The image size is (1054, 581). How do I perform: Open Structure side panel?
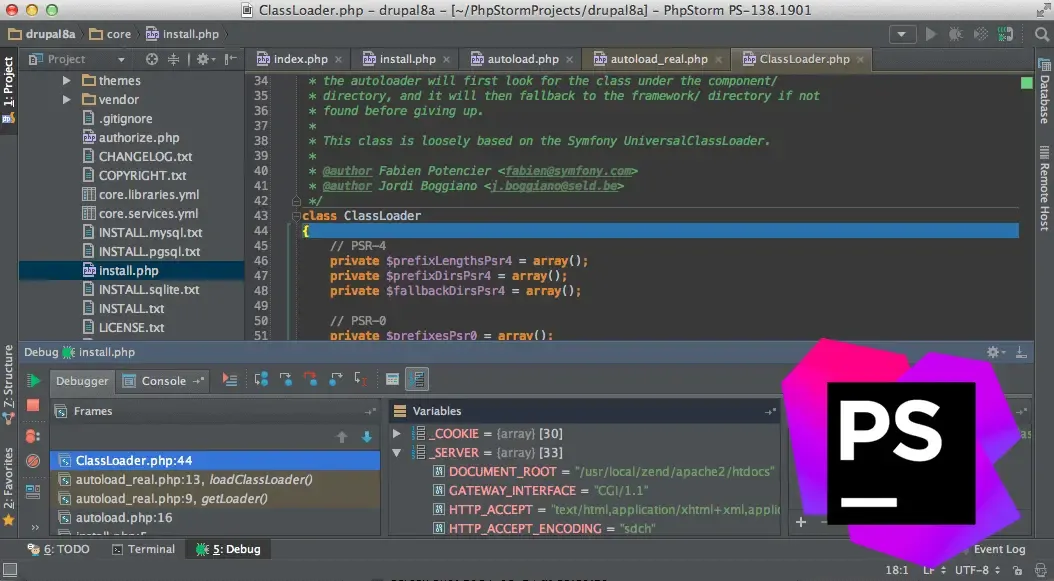click(x=9, y=385)
